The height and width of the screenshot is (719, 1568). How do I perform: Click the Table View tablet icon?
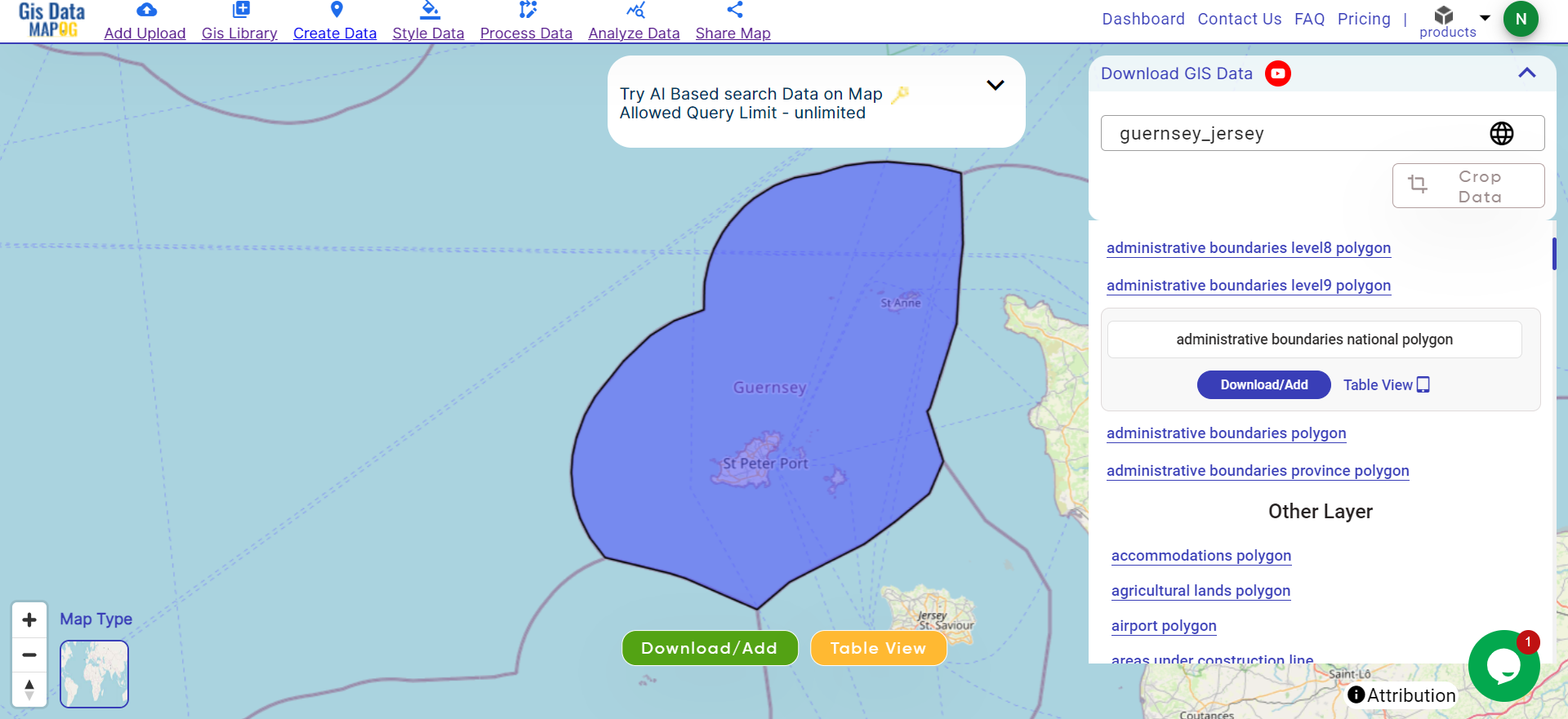click(1423, 384)
